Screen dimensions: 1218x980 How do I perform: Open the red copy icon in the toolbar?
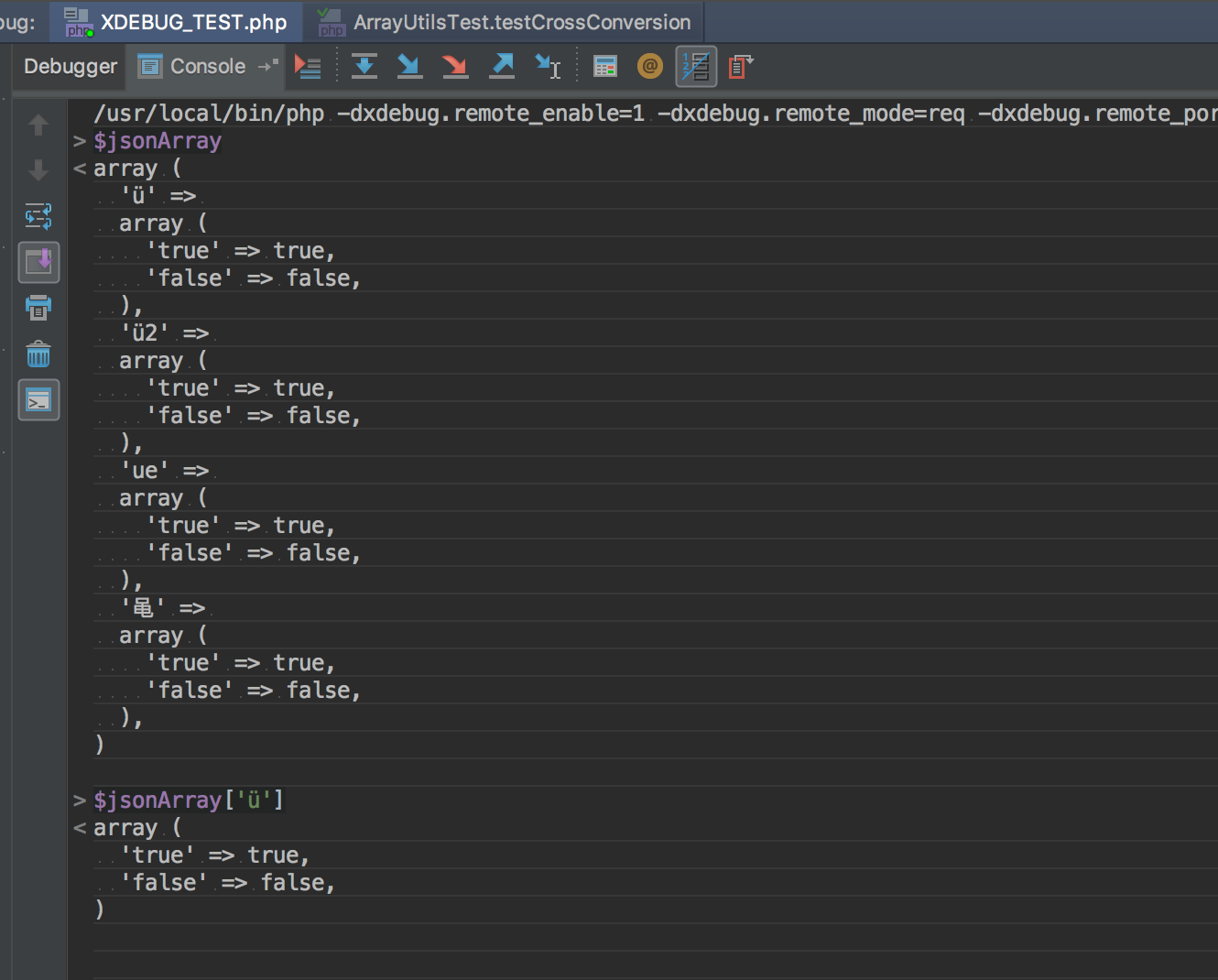click(740, 67)
